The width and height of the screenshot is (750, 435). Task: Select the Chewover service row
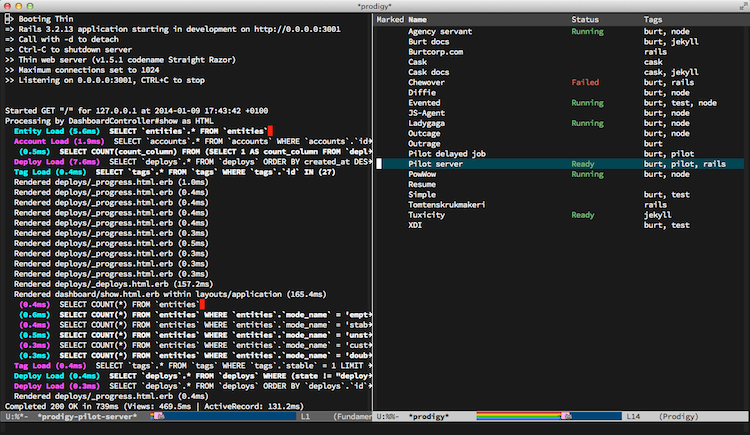point(428,81)
